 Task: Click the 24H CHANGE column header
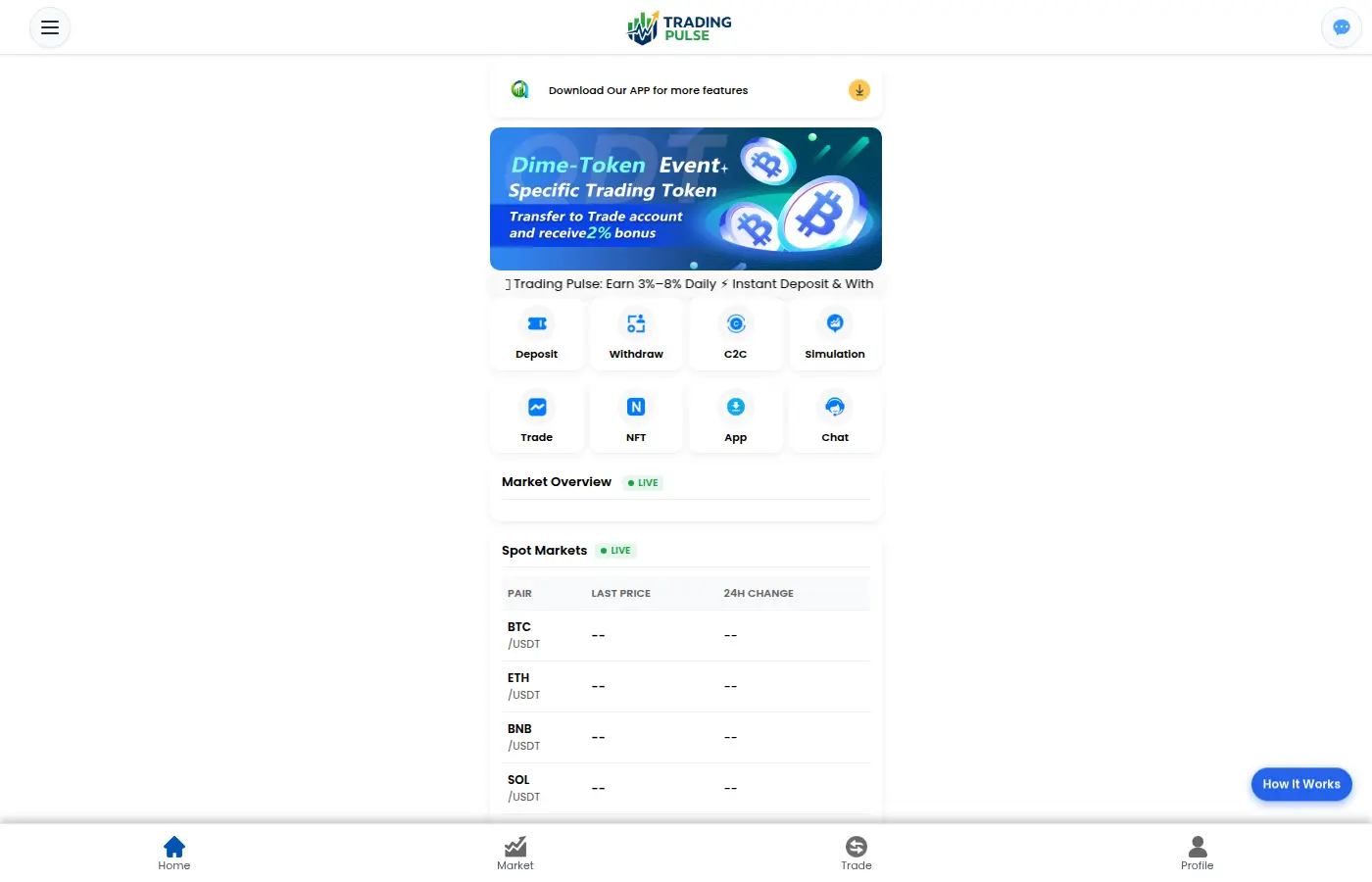tap(759, 594)
